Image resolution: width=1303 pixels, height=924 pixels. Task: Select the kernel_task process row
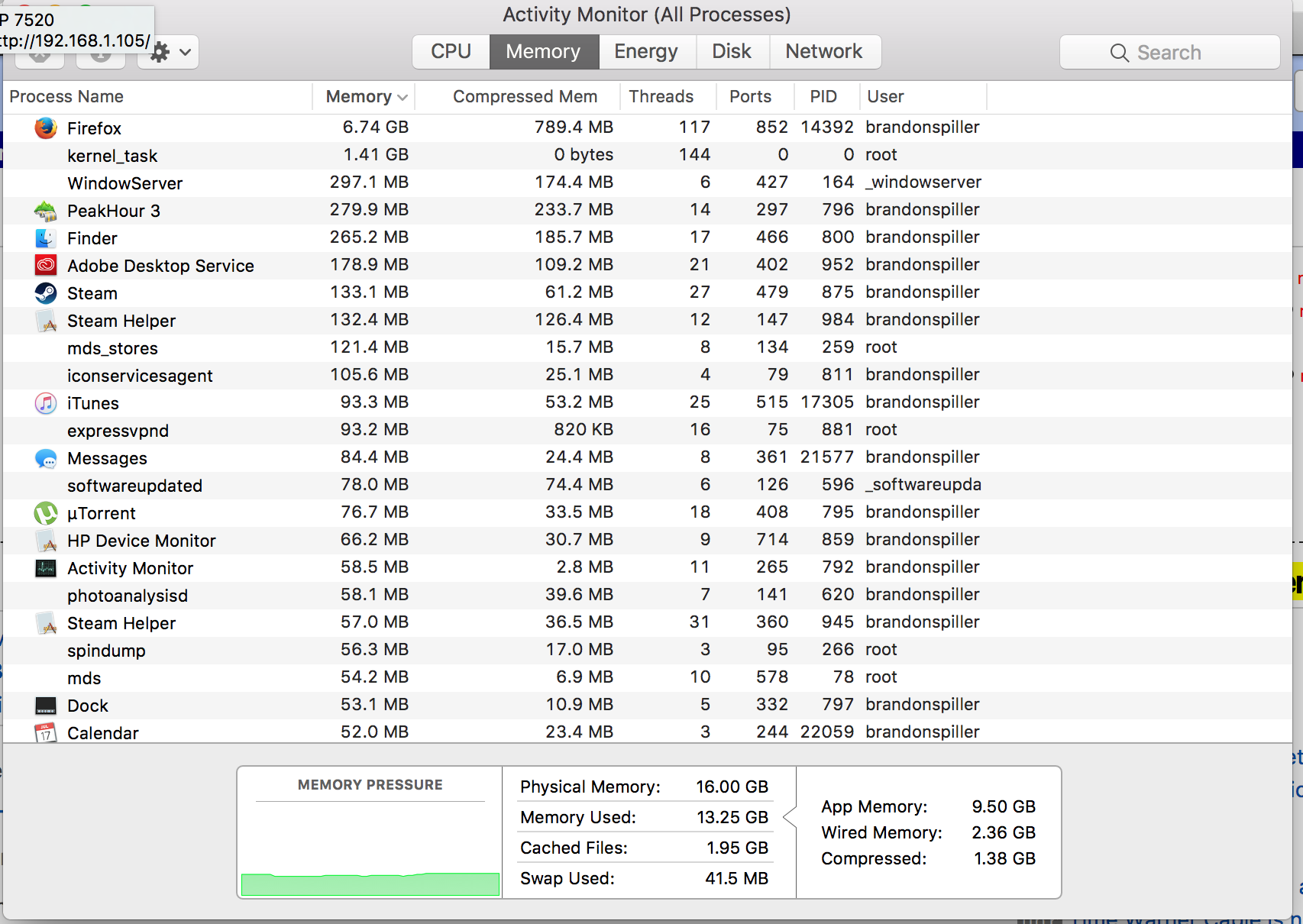pyautogui.click(x=648, y=155)
